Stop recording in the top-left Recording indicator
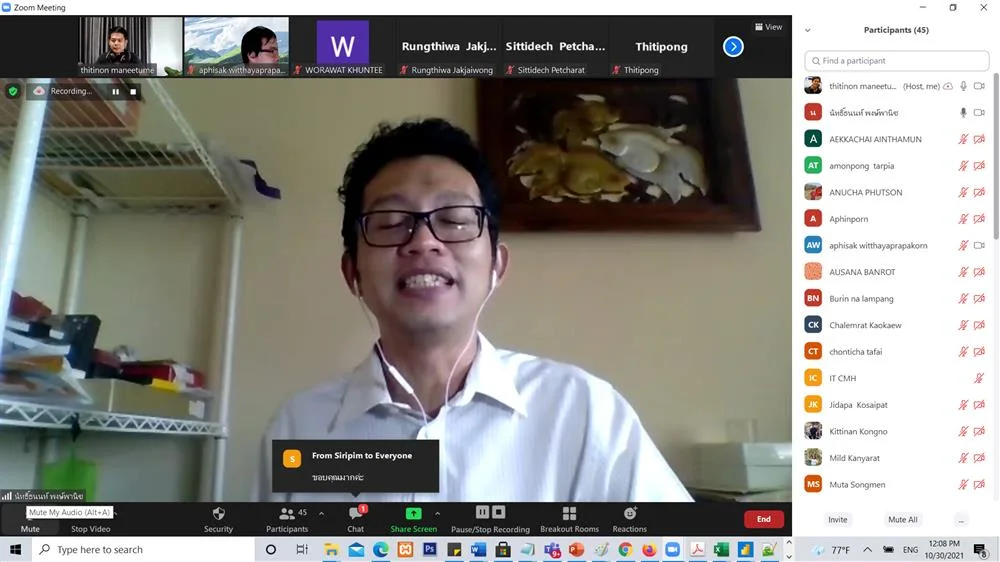 [x=133, y=91]
